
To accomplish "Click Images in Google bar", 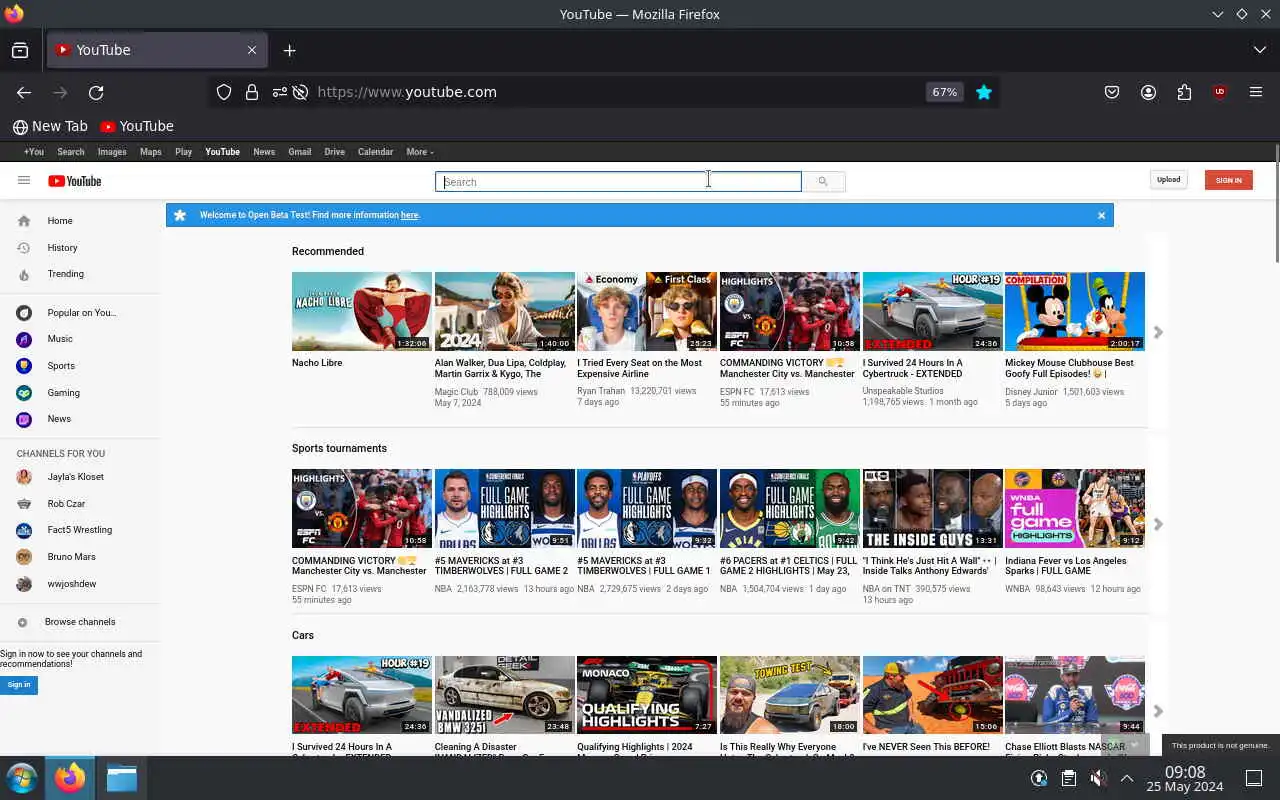I will (x=112, y=152).
